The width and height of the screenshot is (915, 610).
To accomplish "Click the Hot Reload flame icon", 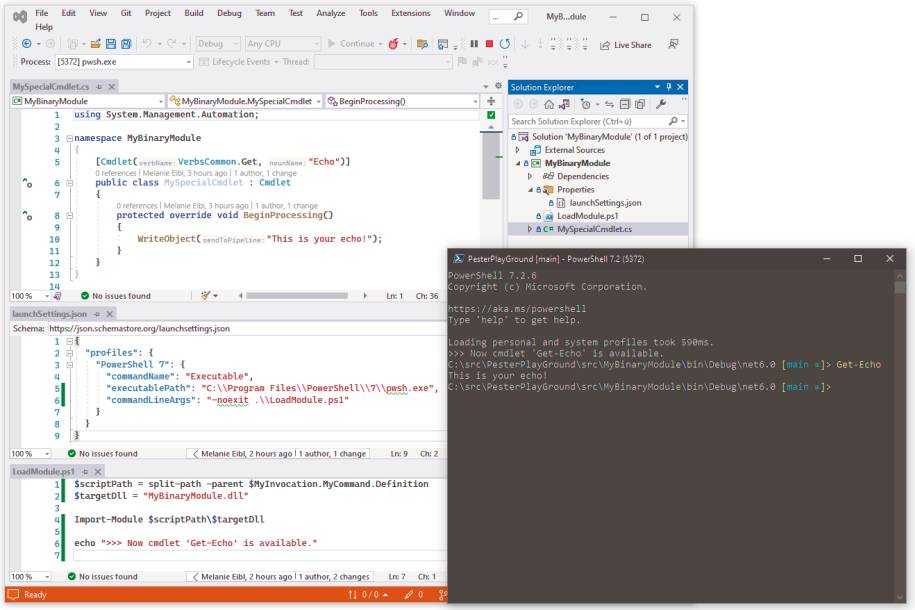I will (393, 44).
